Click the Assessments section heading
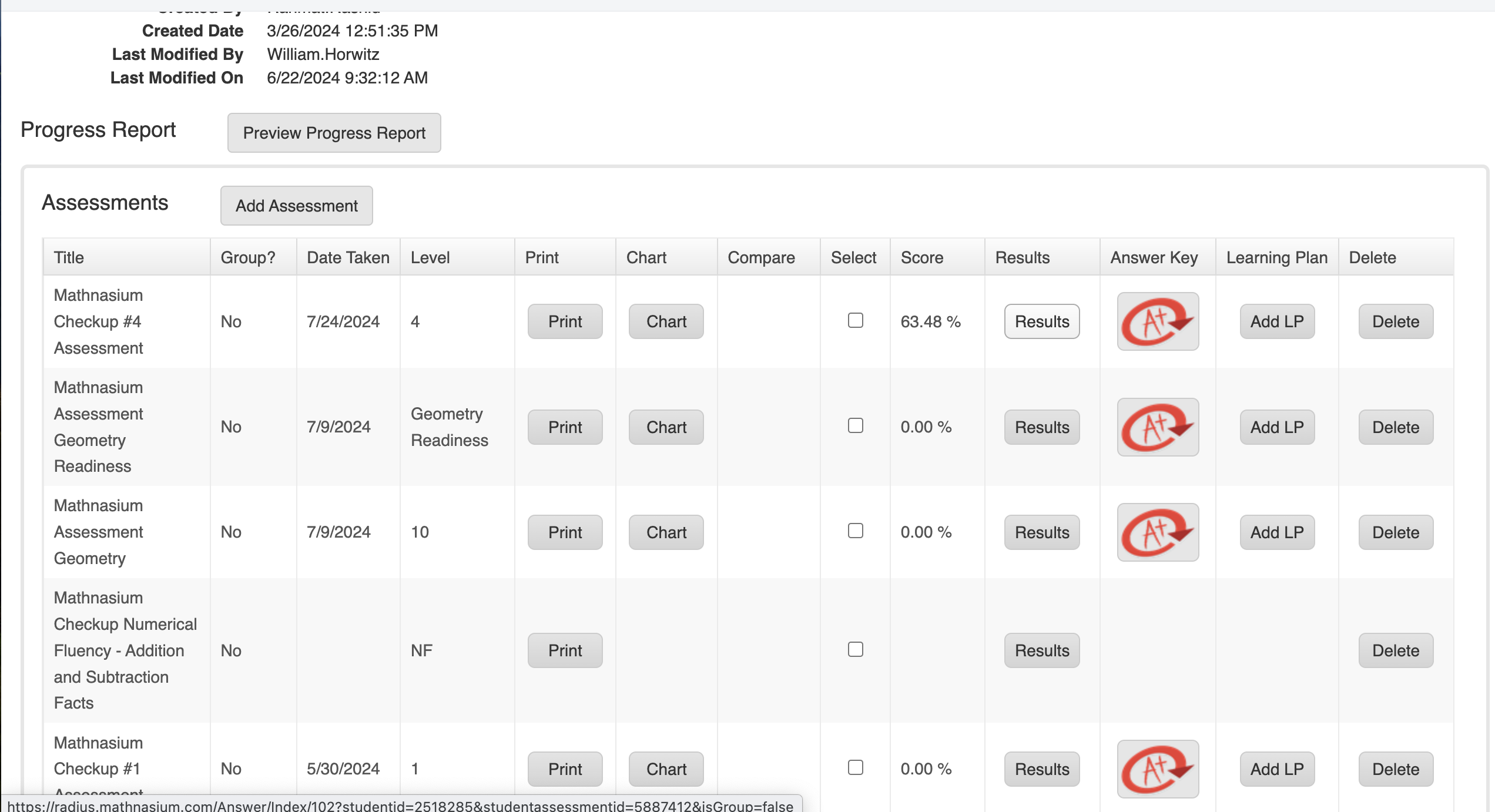 pos(105,203)
